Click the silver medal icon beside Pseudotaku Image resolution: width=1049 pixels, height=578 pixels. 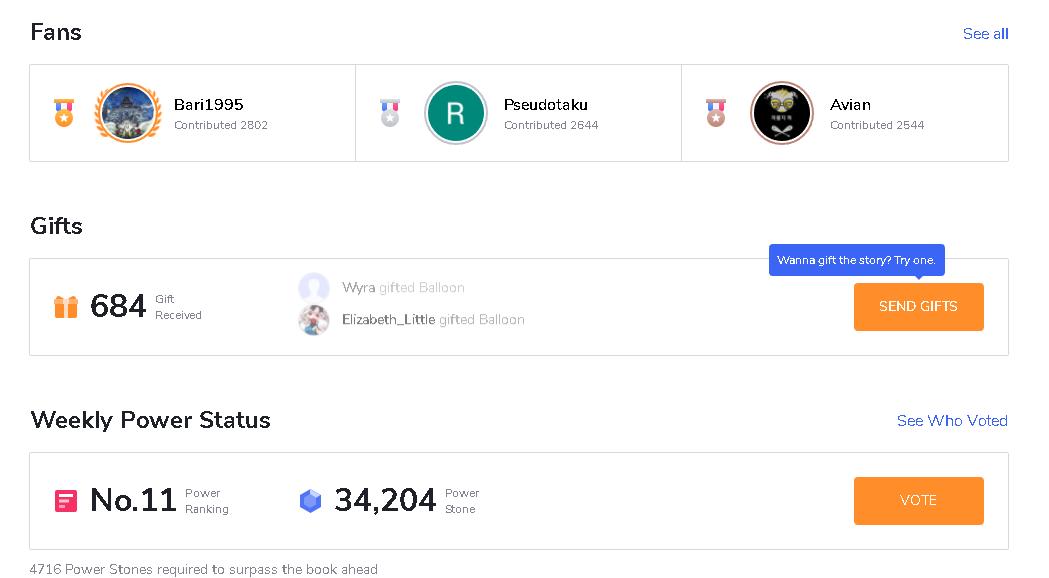(x=390, y=112)
